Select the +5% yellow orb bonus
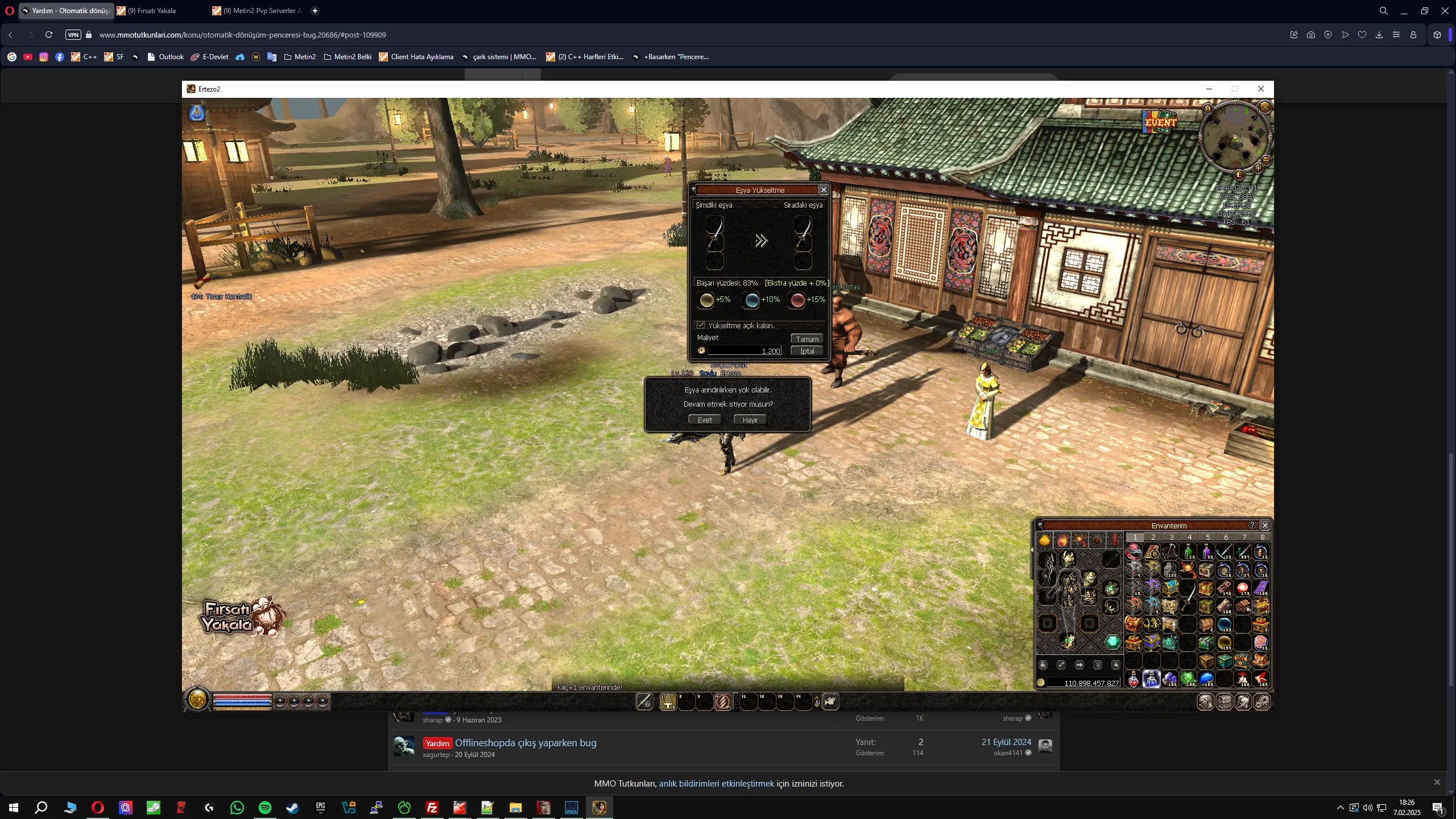Screen dimensions: 1456x819 706,300
